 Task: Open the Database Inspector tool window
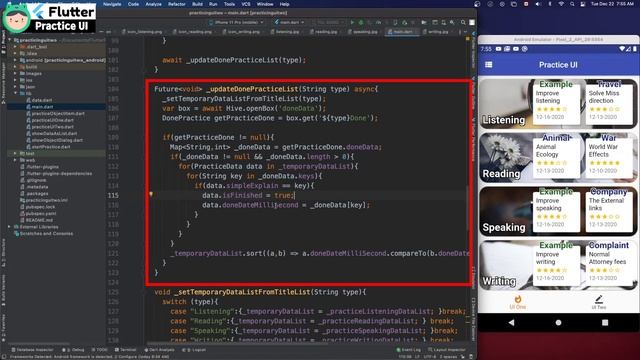pos(32,350)
